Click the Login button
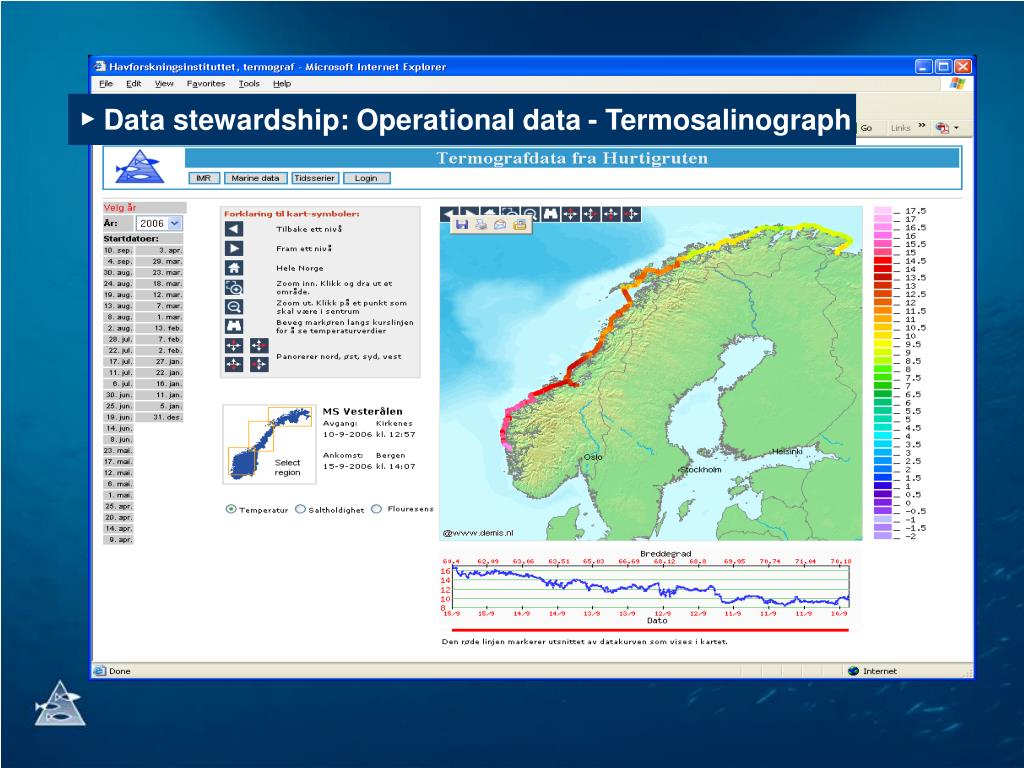Viewport: 1024px width, 768px height. tap(366, 178)
